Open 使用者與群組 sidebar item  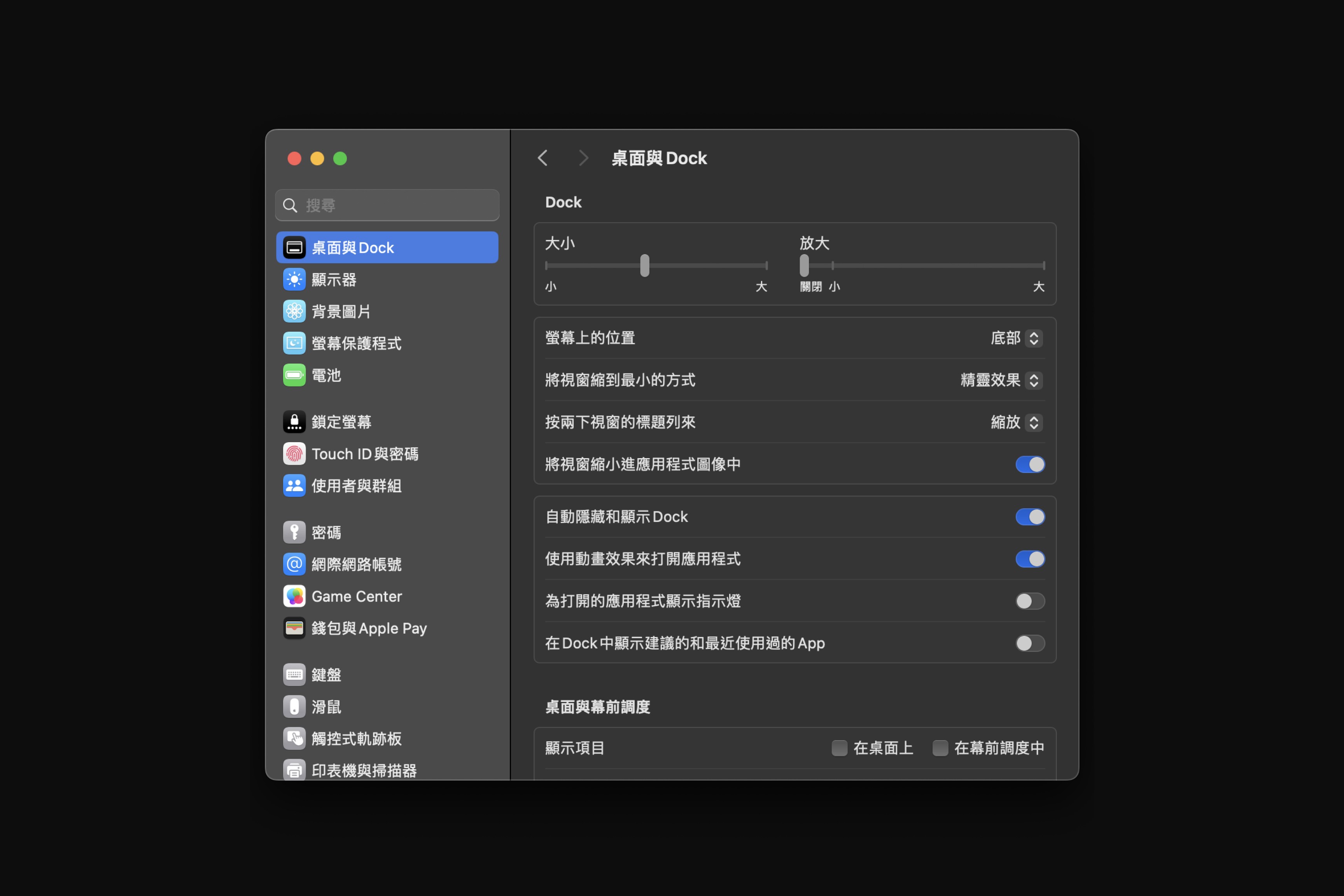tap(356, 486)
